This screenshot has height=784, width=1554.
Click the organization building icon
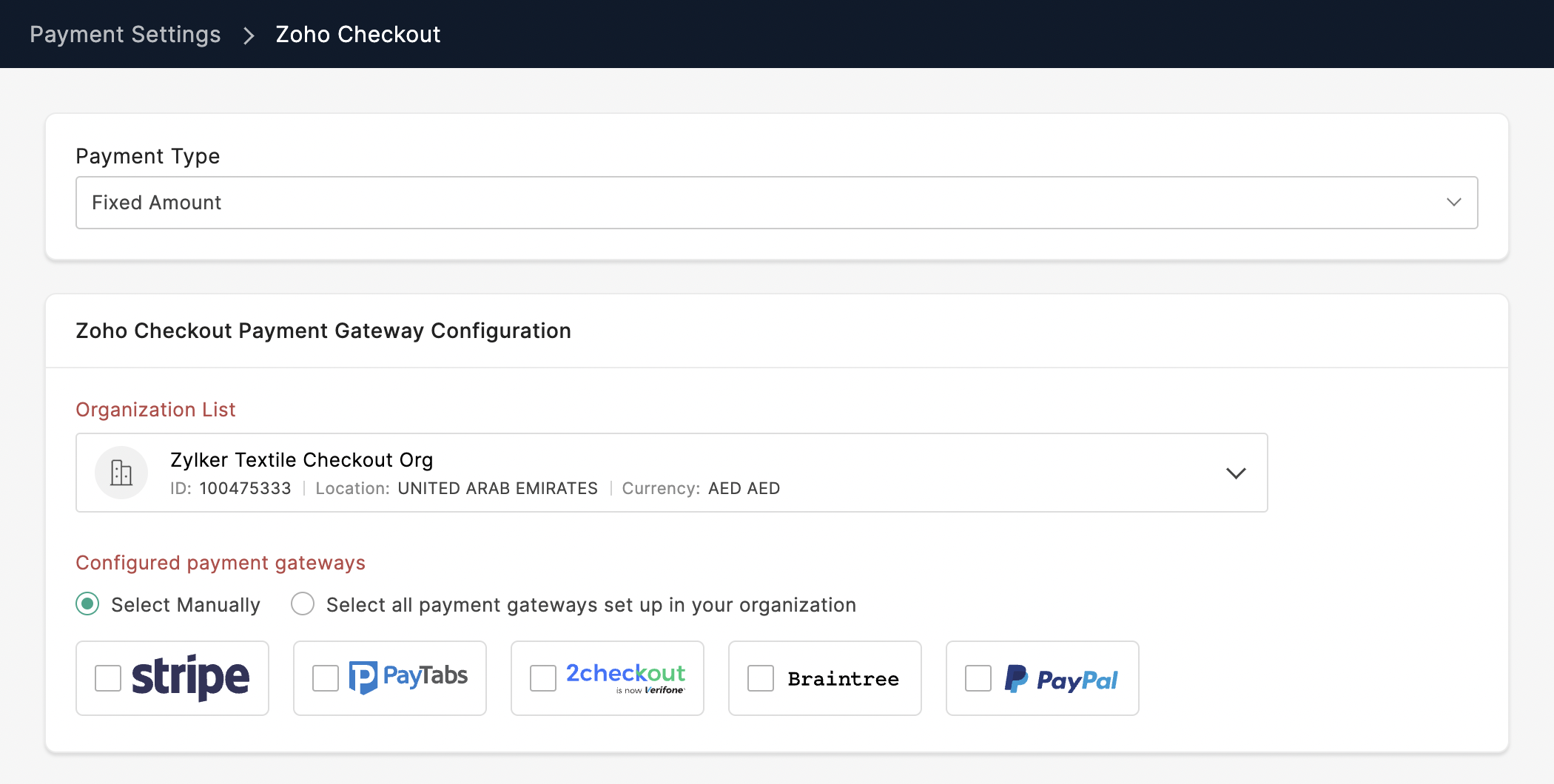[x=121, y=473]
